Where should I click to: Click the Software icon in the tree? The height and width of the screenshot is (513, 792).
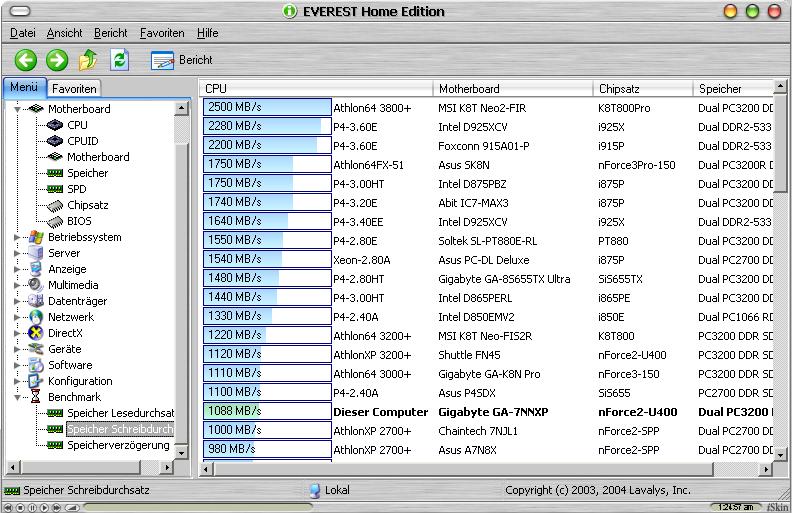click(36, 365)
